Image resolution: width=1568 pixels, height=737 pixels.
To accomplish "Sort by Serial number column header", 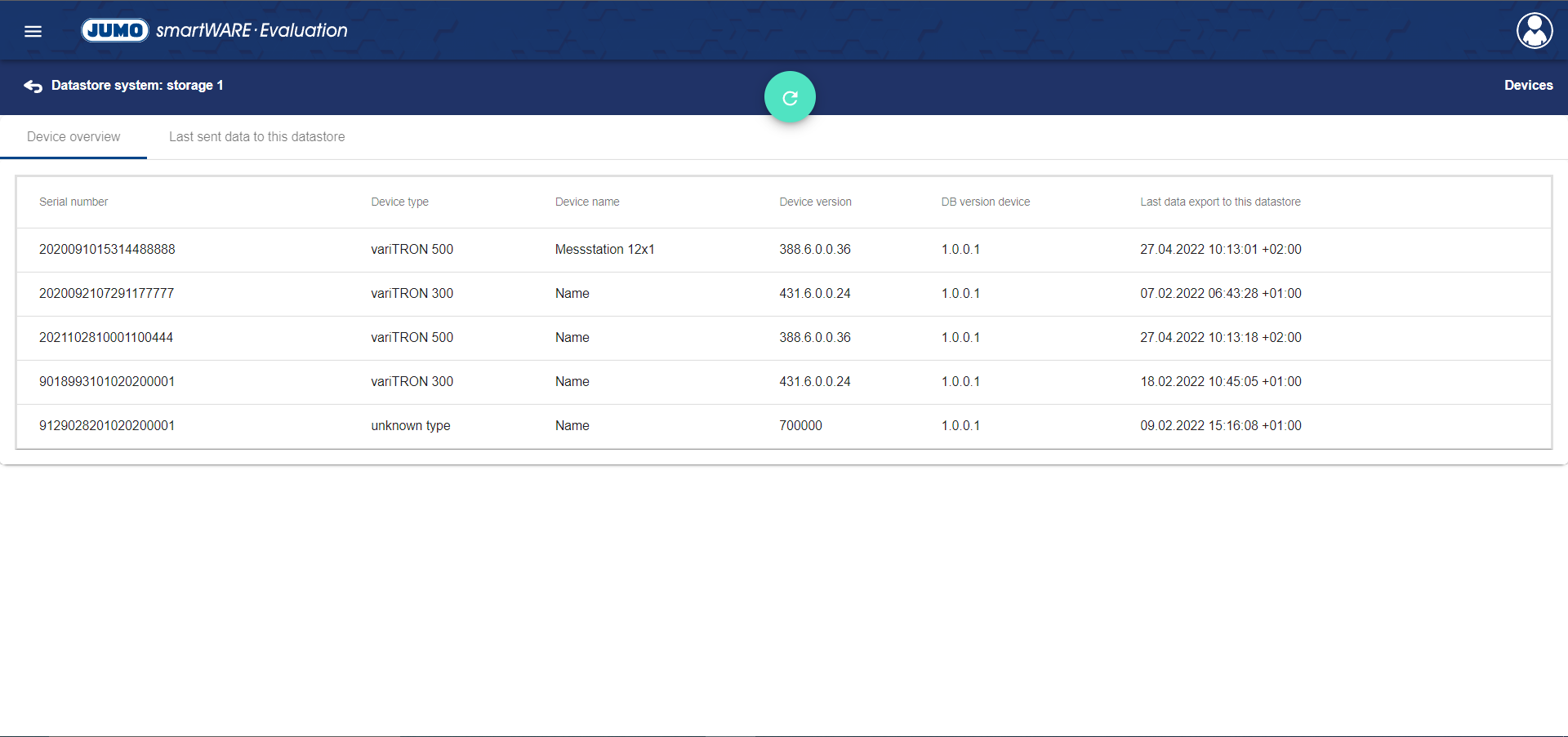I will [73, 202].
